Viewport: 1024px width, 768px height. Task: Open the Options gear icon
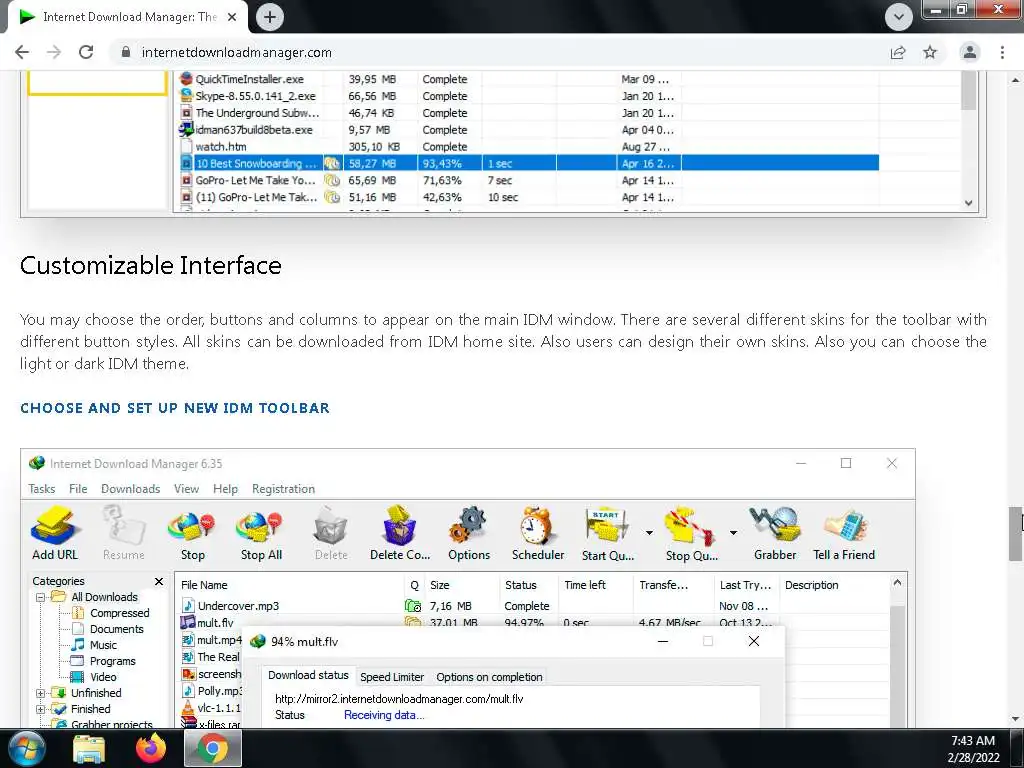(x=468, y=532)
